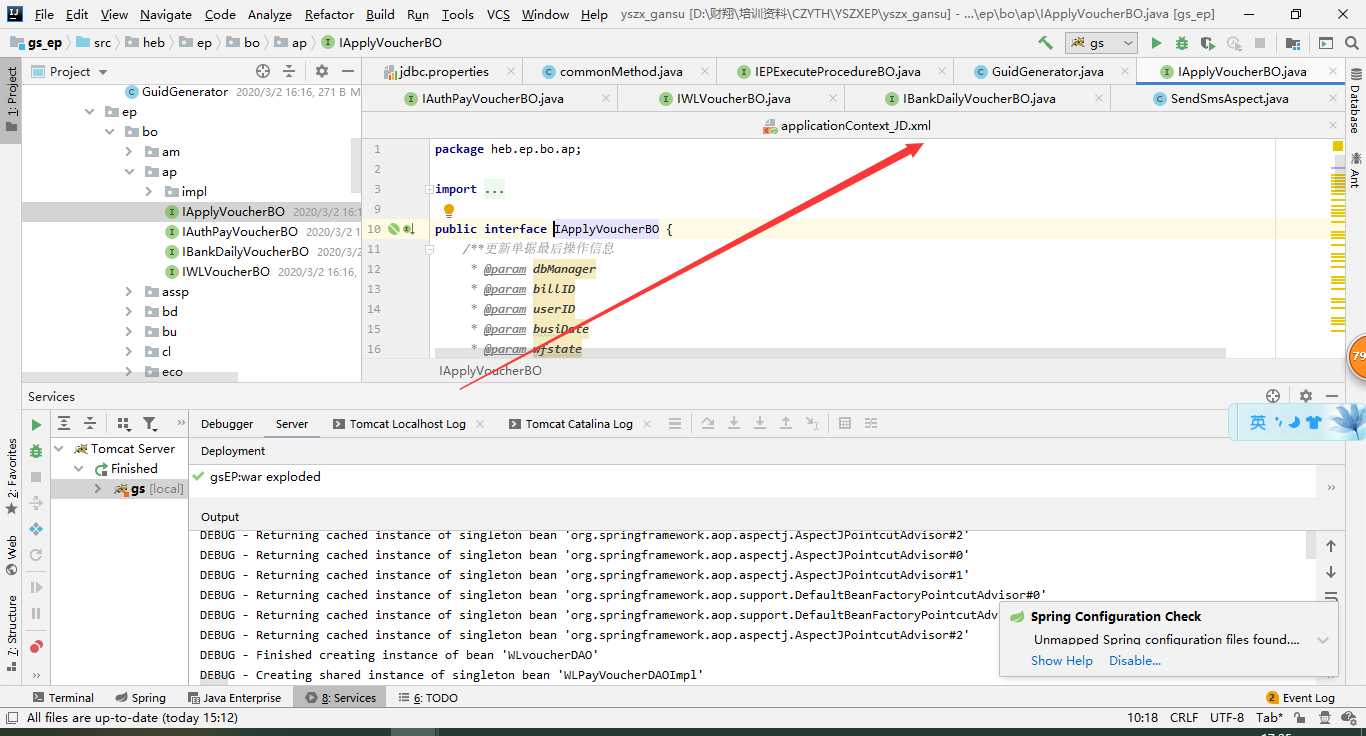The image size is (1366, 736).
Task: Expand the eco folder
Action: coord(129,372)
